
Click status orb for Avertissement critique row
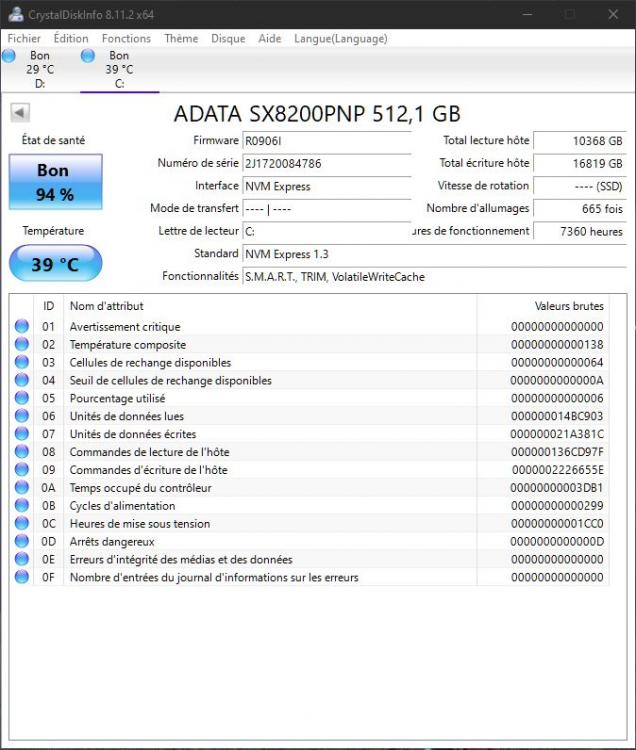click(x=22, y=327)
